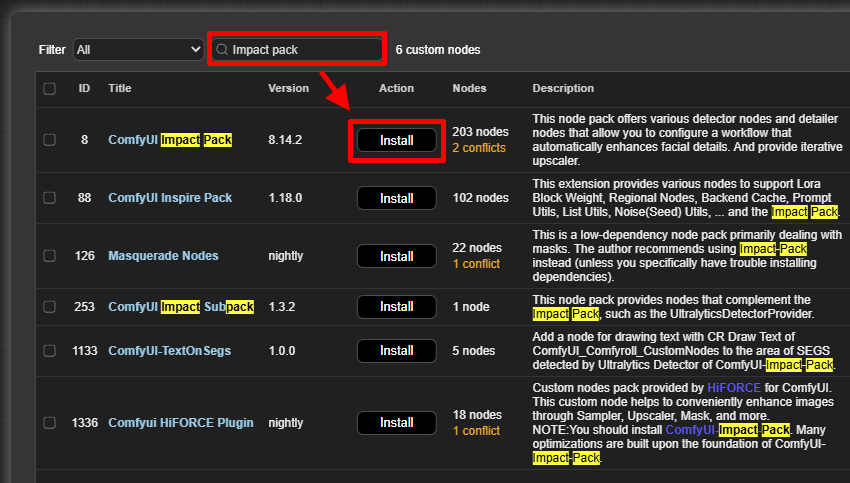
Task: Click version 8.14.2 cell
Action: pos(285,140)
